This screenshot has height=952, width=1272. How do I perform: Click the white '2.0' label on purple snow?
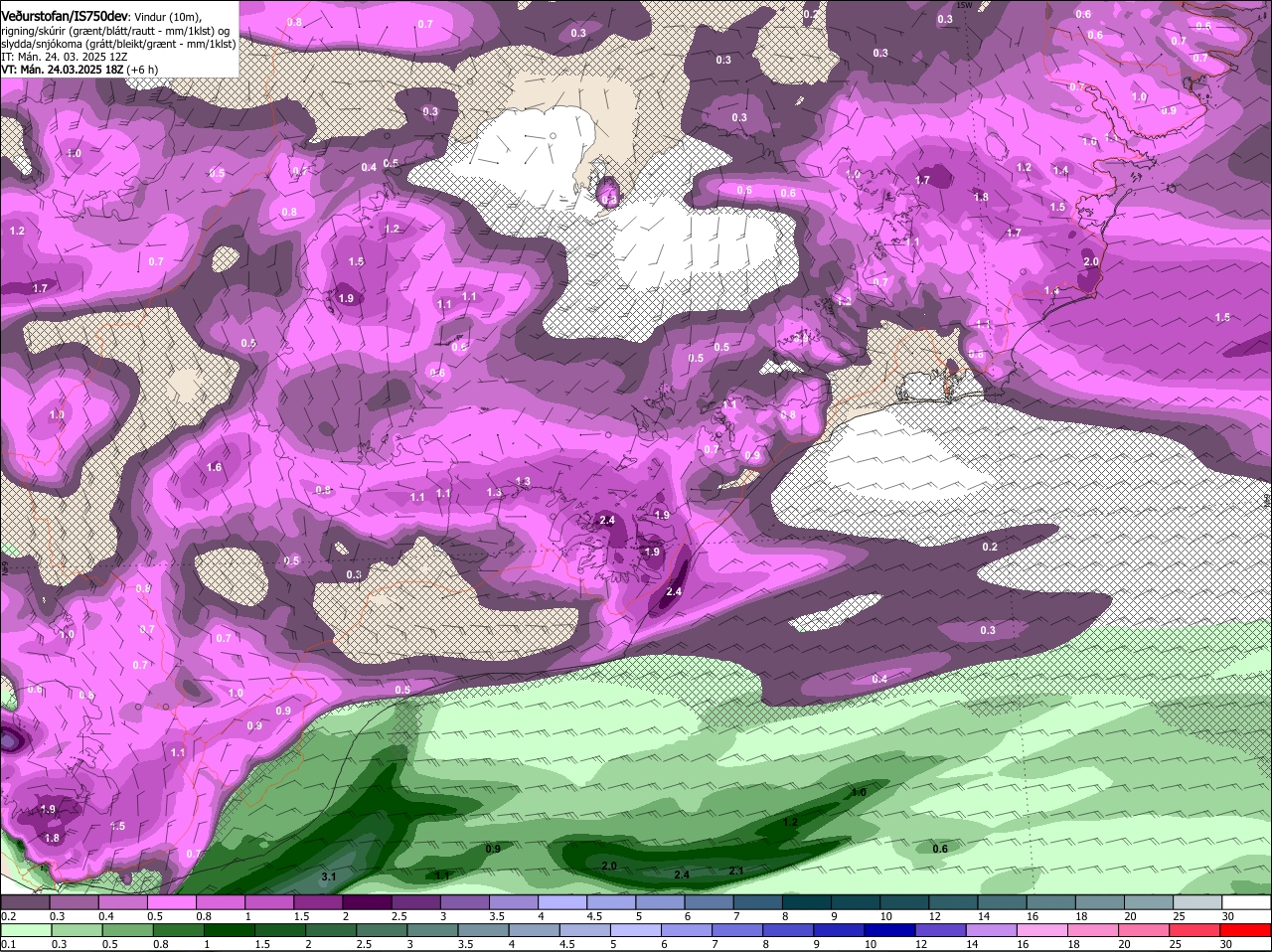pos(1091,261)
